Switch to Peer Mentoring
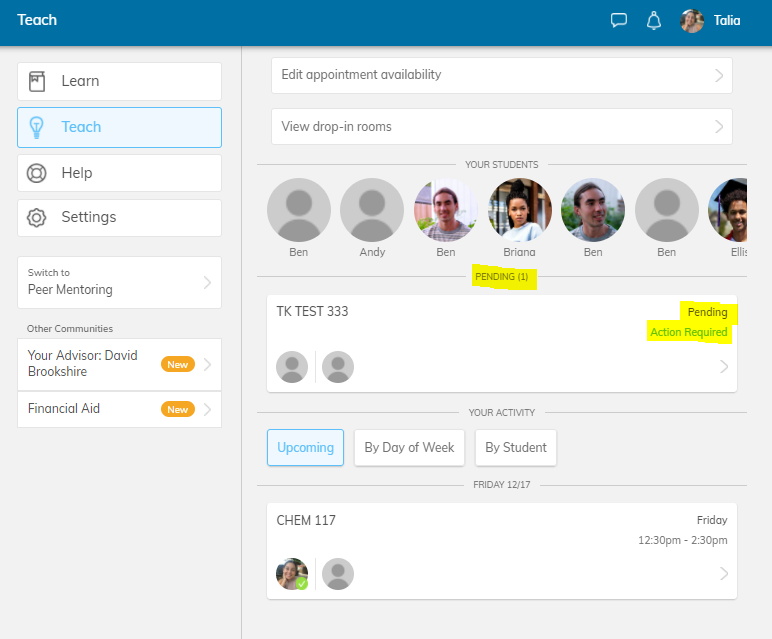The image size is (772, 639). click(119, 283)
